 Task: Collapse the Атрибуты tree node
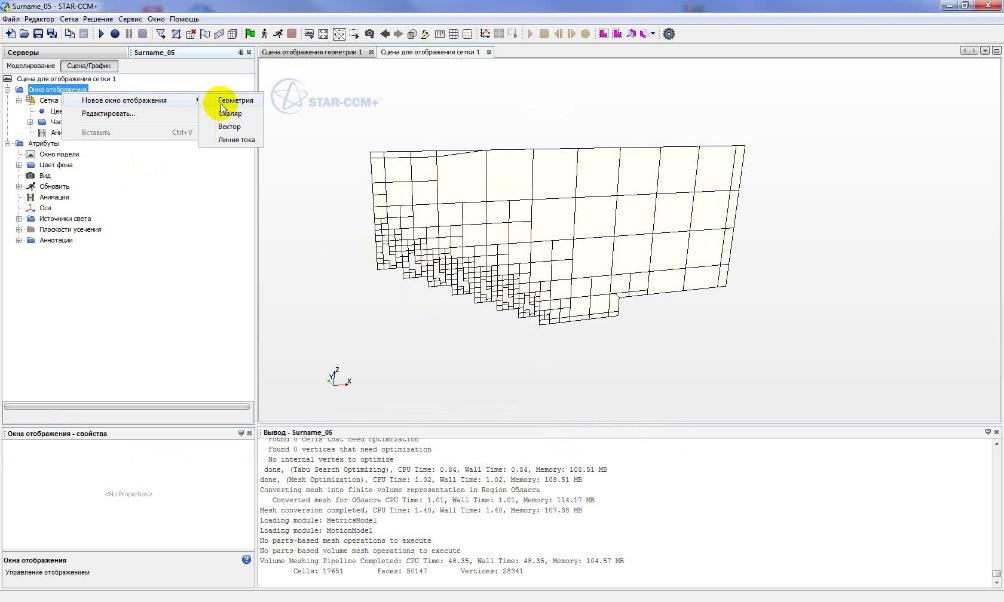7,143
